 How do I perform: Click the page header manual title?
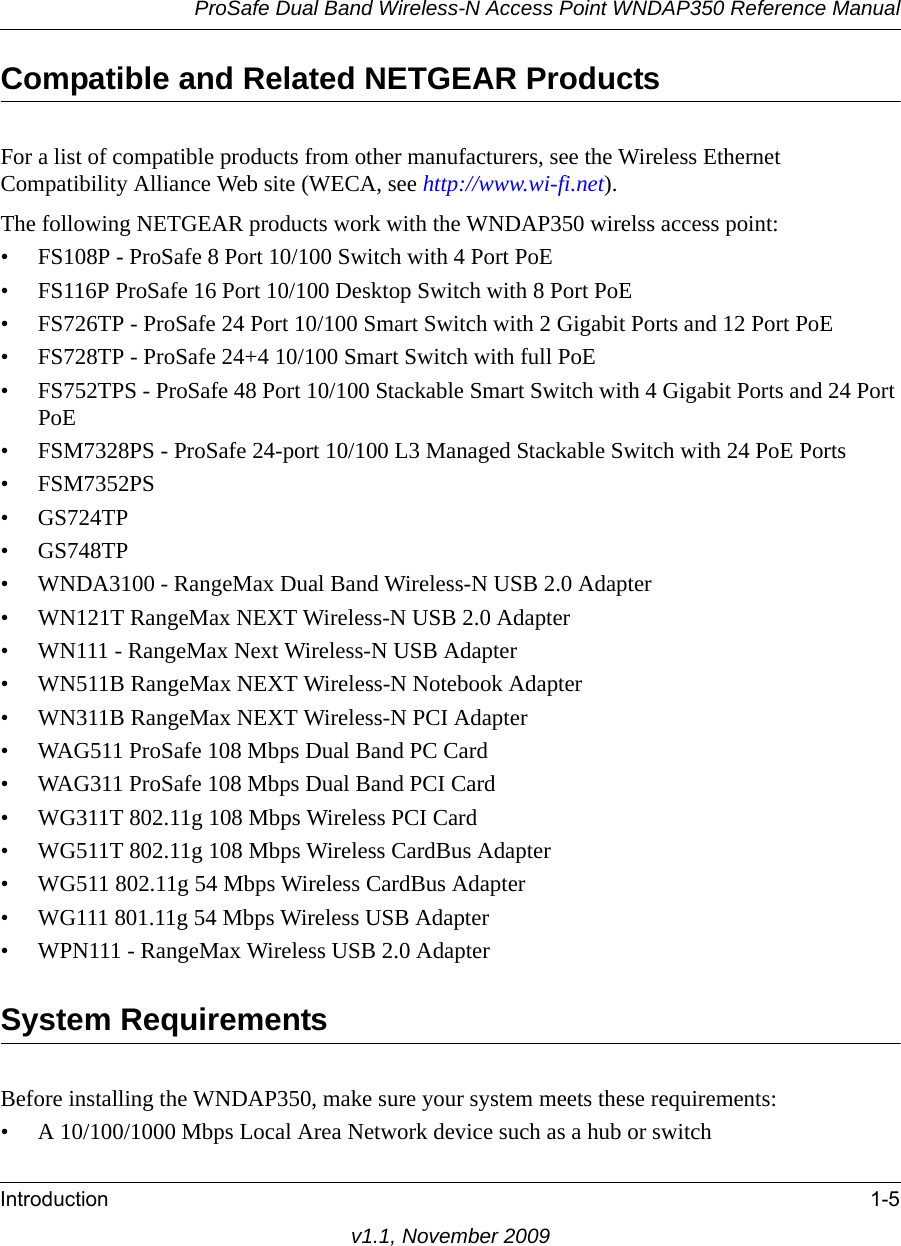coord(547,10)
